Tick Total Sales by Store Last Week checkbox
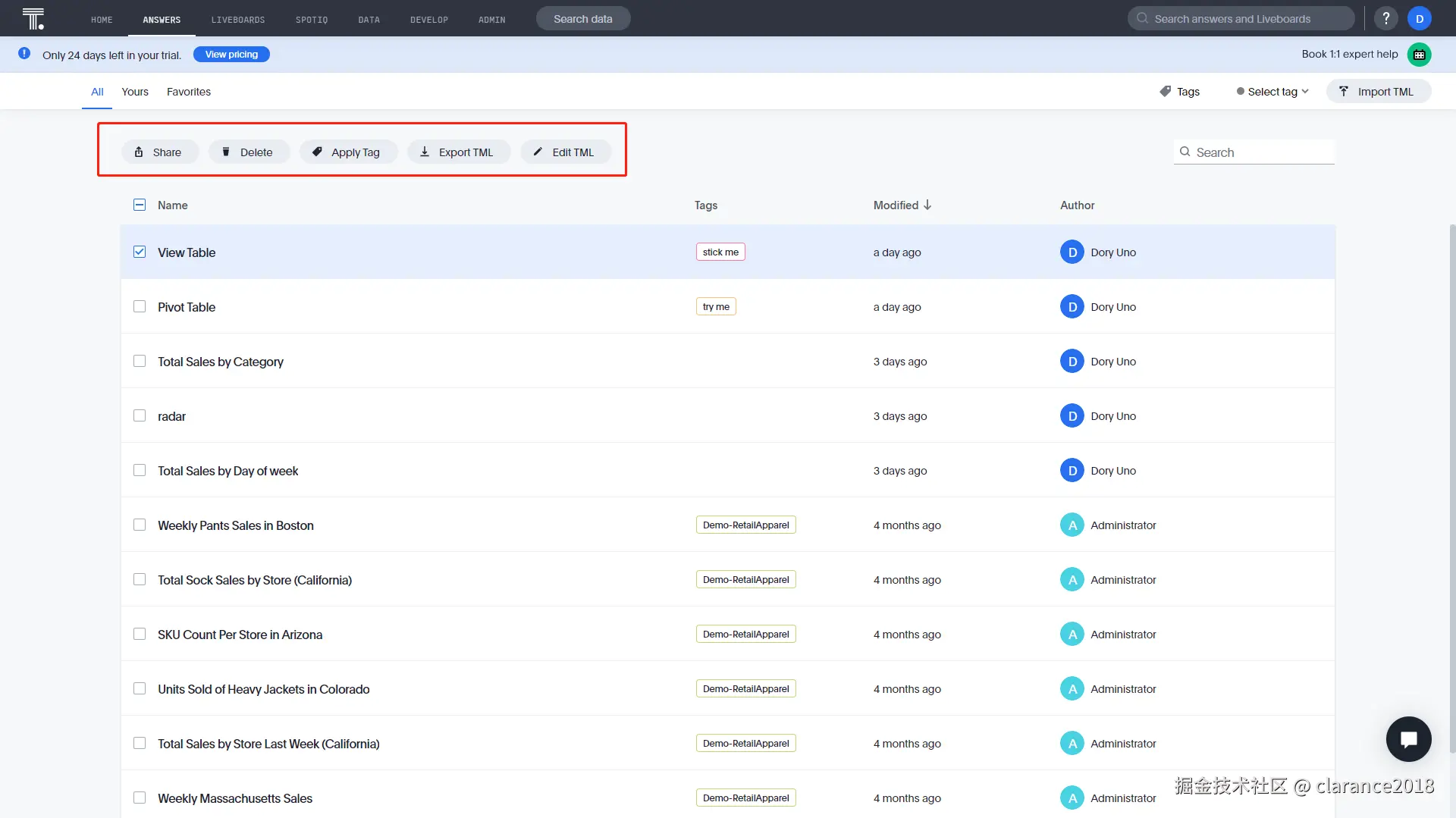The height and width of the screenshot is (818, 1456). 140,743
